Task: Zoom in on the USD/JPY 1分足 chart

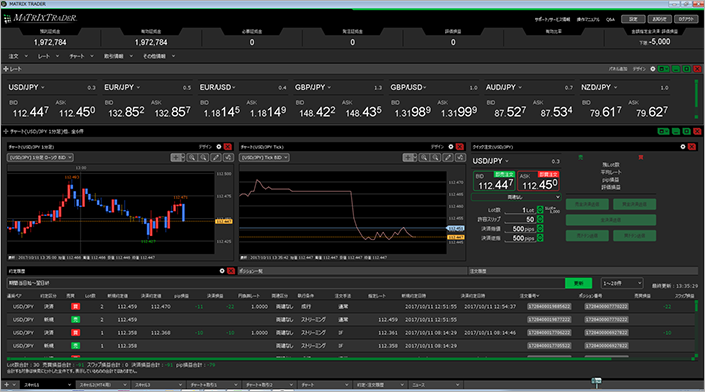Action: (192, 157)
